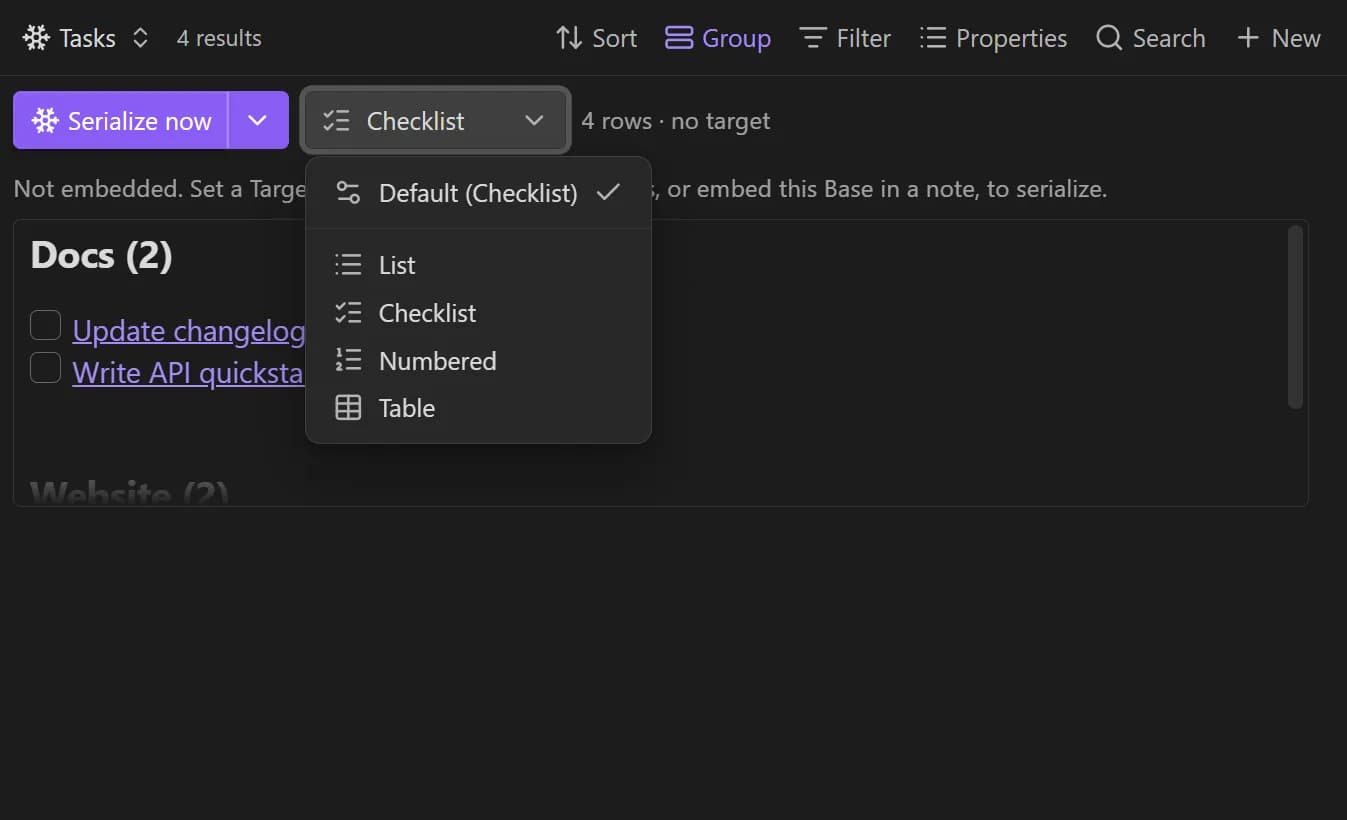1347x820 pixels.
Task: Tick the Update changelog checkbox
Action: tap(45, 326)
